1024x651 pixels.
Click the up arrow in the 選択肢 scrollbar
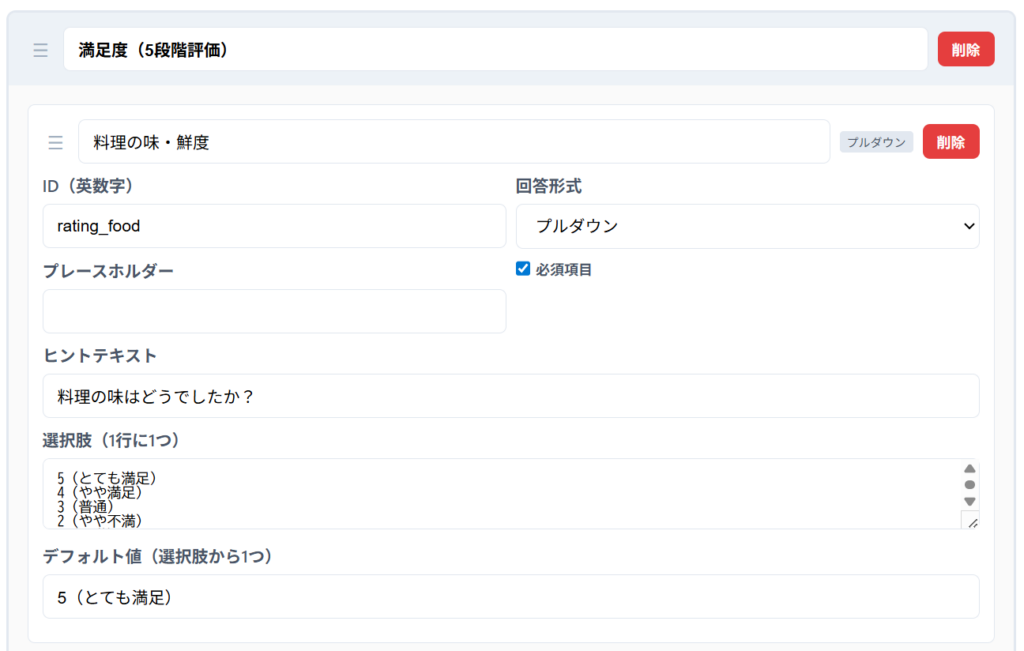(969, 468)
